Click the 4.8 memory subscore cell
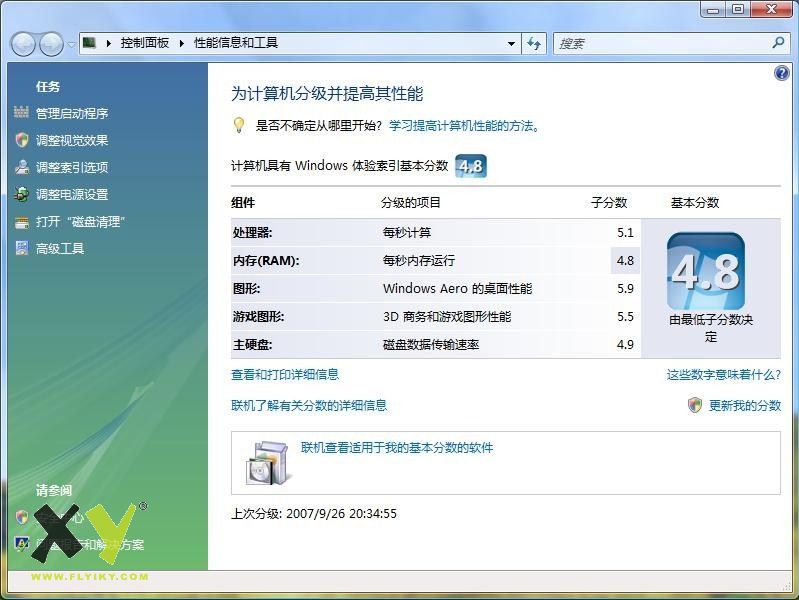Image resolution: width=799 pixels, height=600 pixels. (625, 260)
